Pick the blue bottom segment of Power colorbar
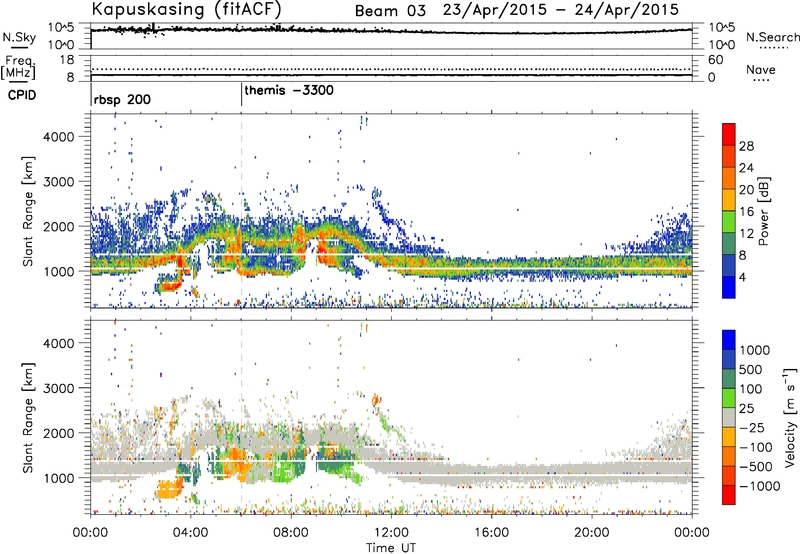Viewport: 800px width, 554px height. click(x=729, y=287)
